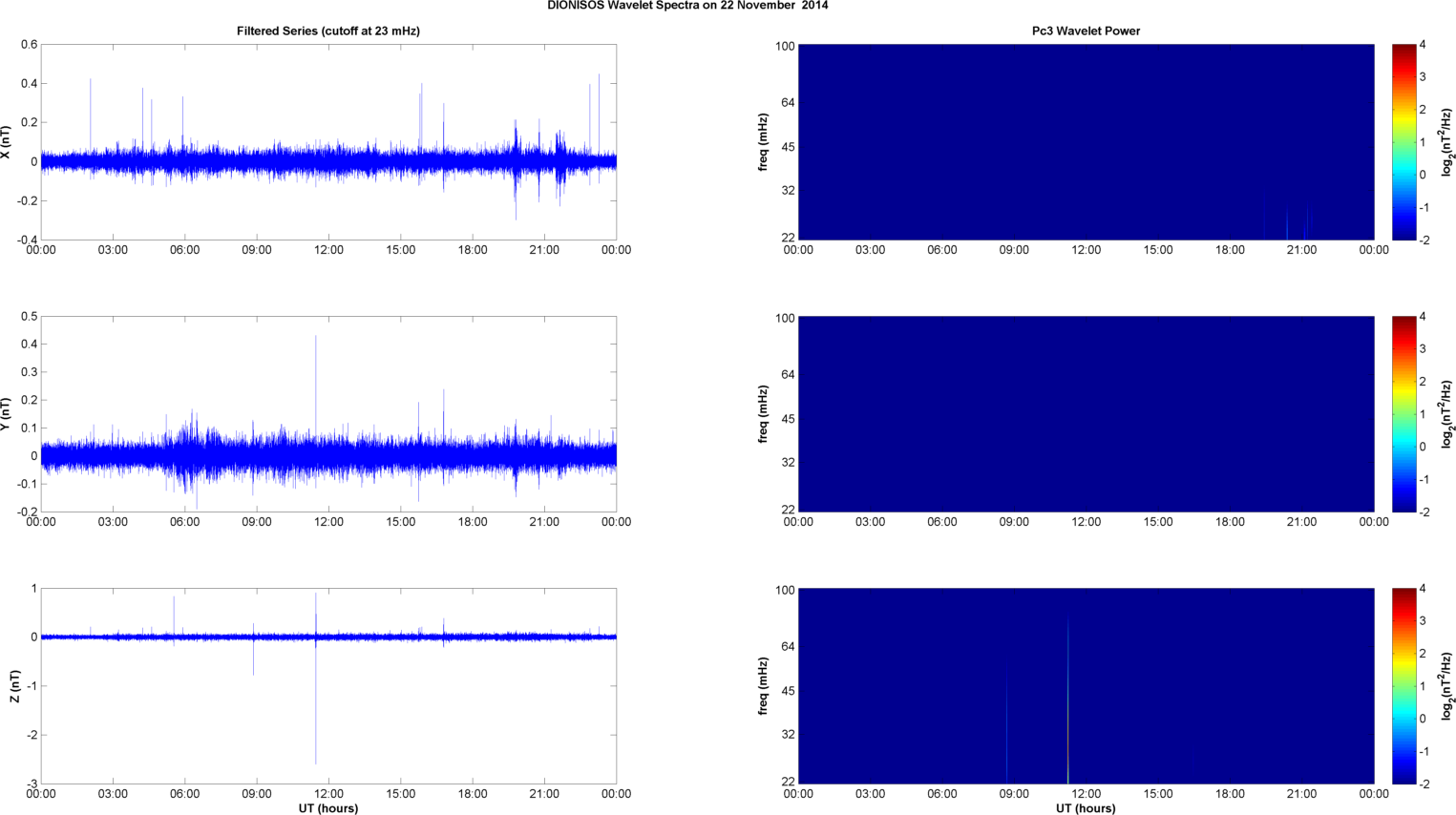Click the X-component wavelet power spectrogram
This screenshot has width=1456, height=815.
click(1086, 142)
